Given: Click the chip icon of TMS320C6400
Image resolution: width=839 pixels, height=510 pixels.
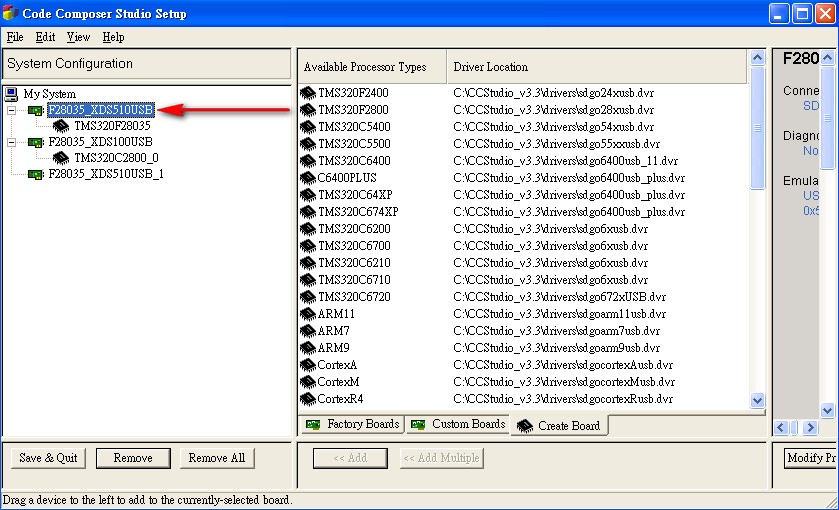Looking at the screenshot, I should (308, 161).
